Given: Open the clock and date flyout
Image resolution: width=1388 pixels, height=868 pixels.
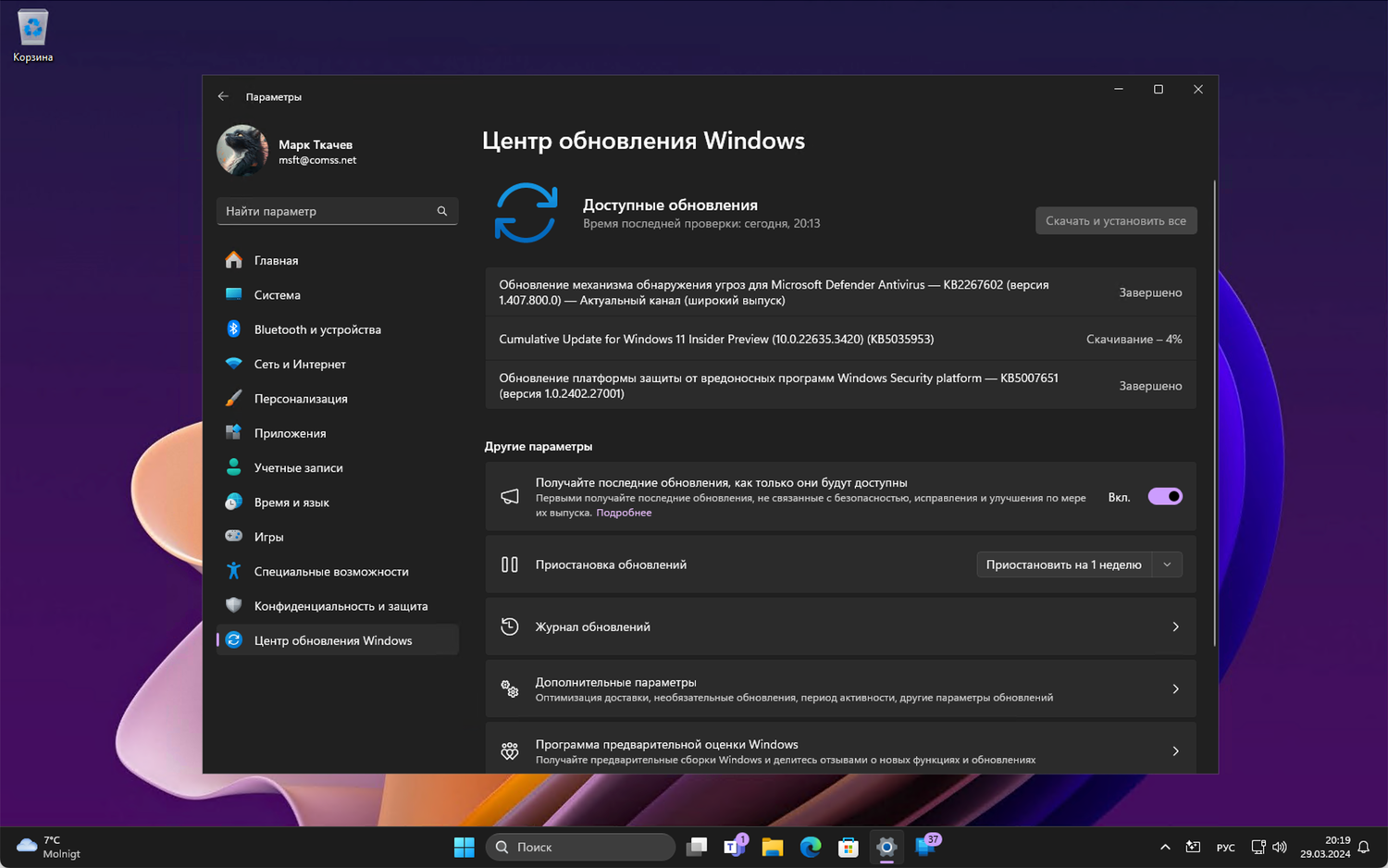Looking at the screenshot, I should [1325, 847].
